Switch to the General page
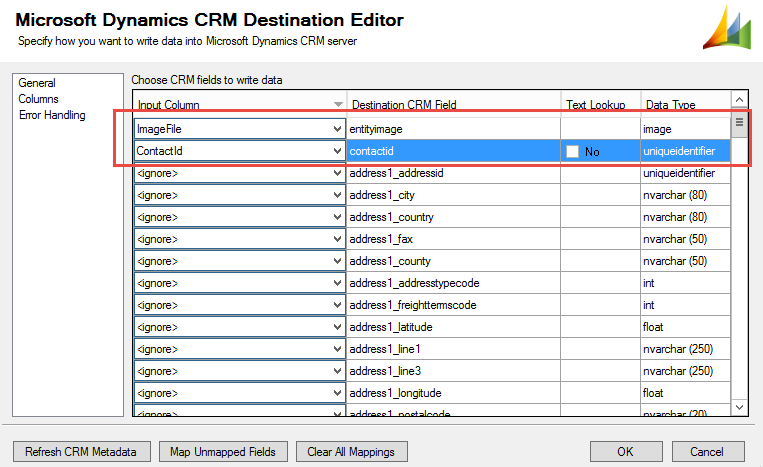The image size is (763, 467). tap(37, 83)
